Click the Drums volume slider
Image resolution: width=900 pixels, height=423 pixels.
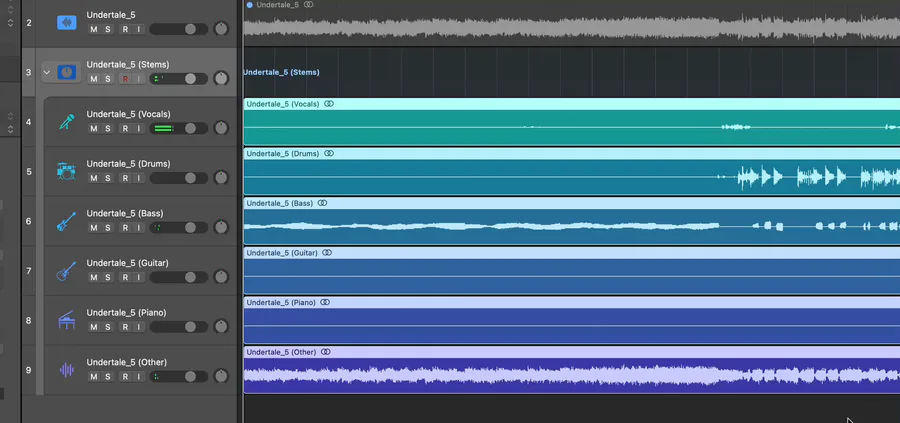pyautogui.click(x=179, y=178)
